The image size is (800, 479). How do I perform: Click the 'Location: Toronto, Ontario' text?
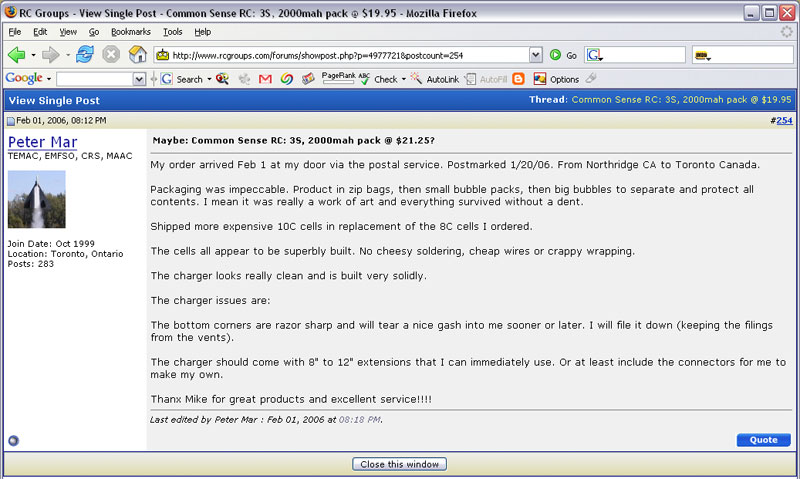pos(65,254)
